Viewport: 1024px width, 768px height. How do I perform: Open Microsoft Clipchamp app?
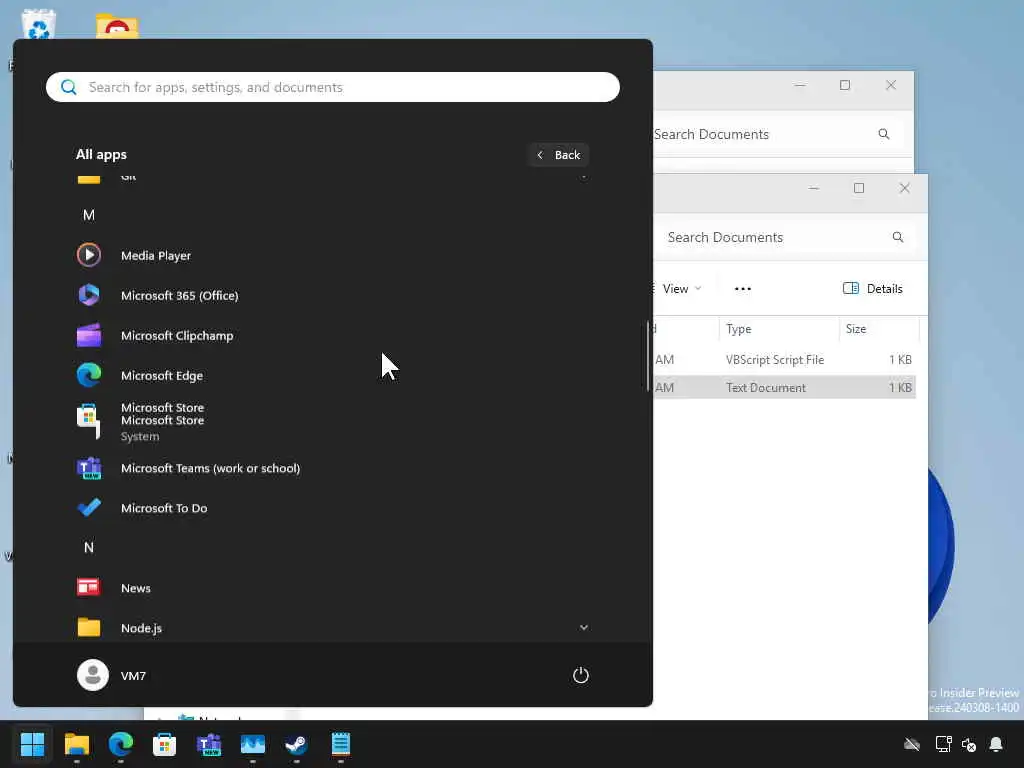pyautogui.click(x=332, y=336)
